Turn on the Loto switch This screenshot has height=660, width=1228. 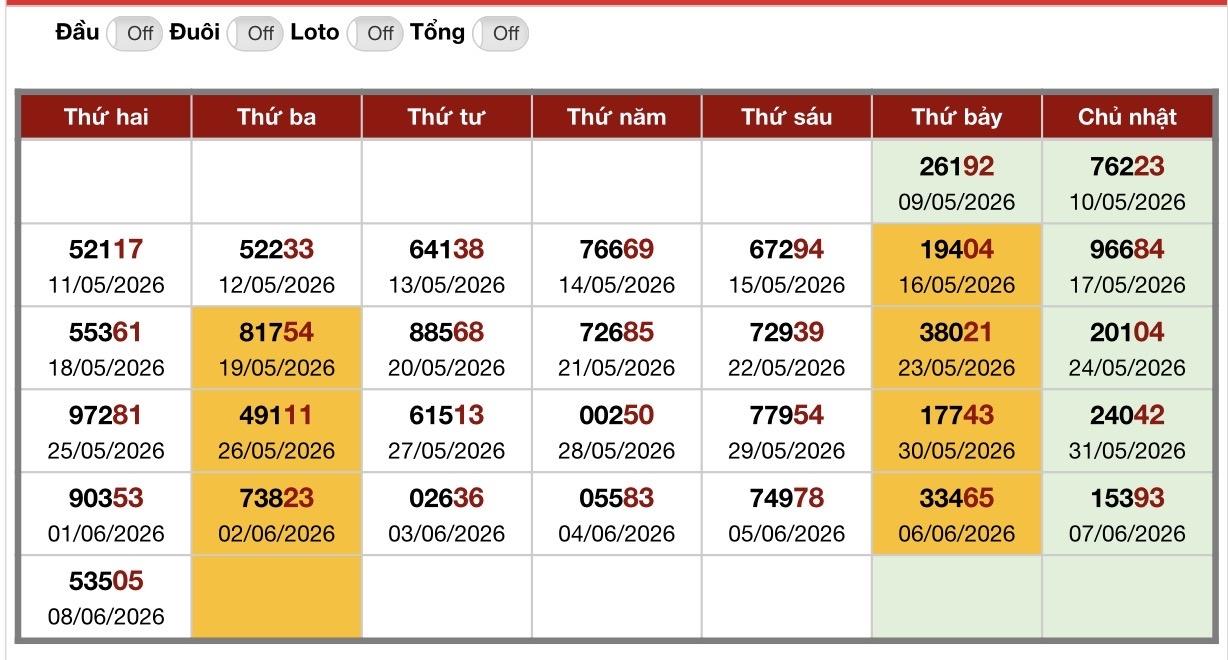tap(375, 33)
